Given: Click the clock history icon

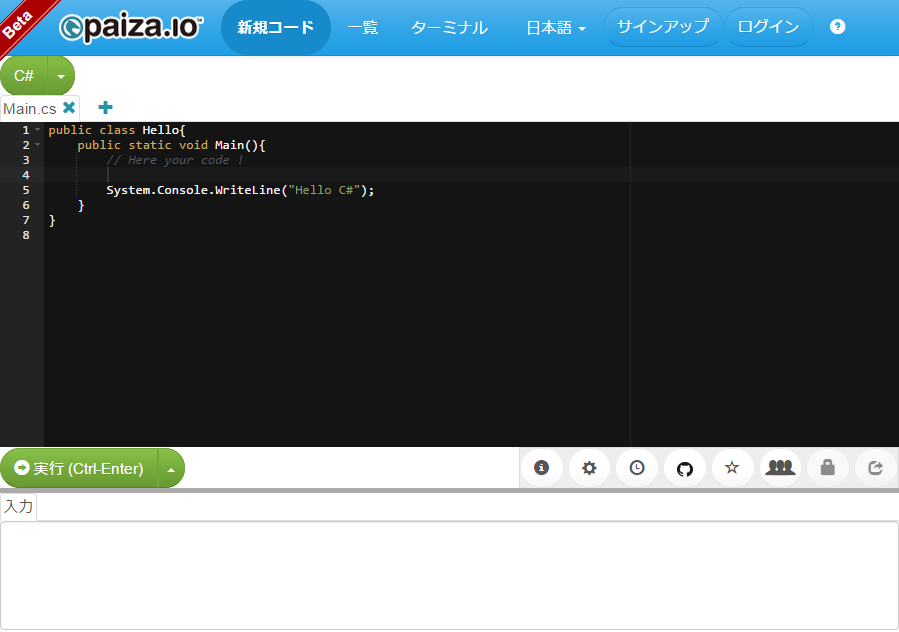Looking at the screenshot, I should (x=637, y=468).
